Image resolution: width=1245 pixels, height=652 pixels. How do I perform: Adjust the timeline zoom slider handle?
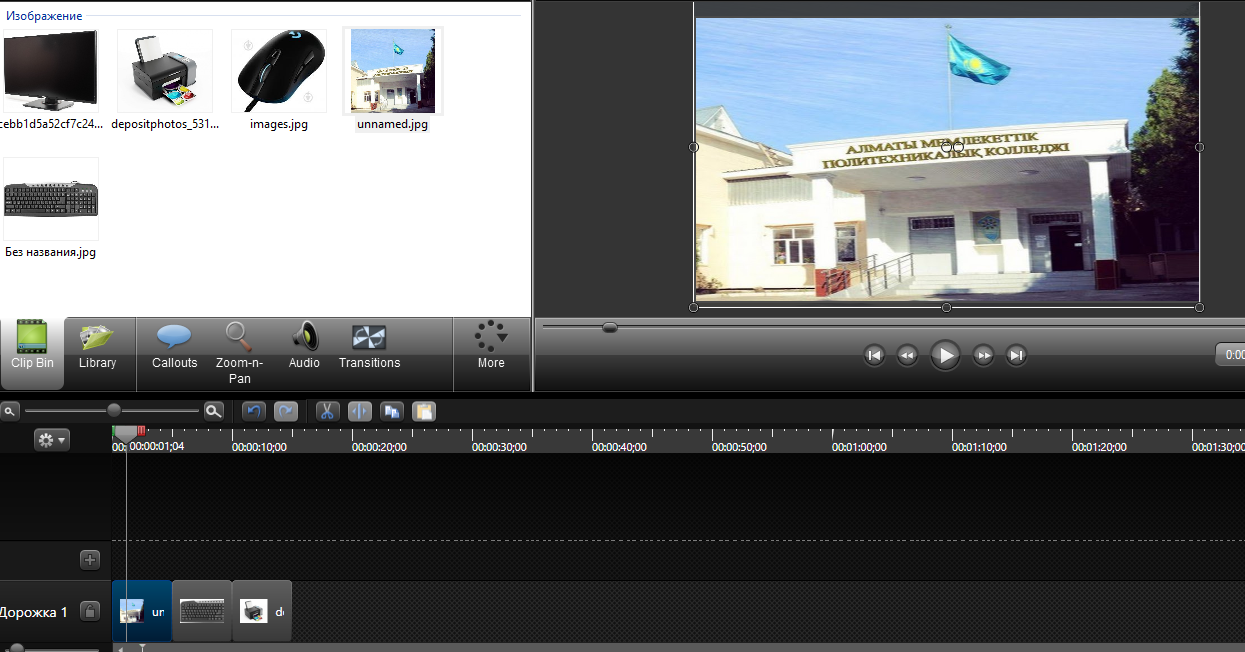(x=114, y=410)
